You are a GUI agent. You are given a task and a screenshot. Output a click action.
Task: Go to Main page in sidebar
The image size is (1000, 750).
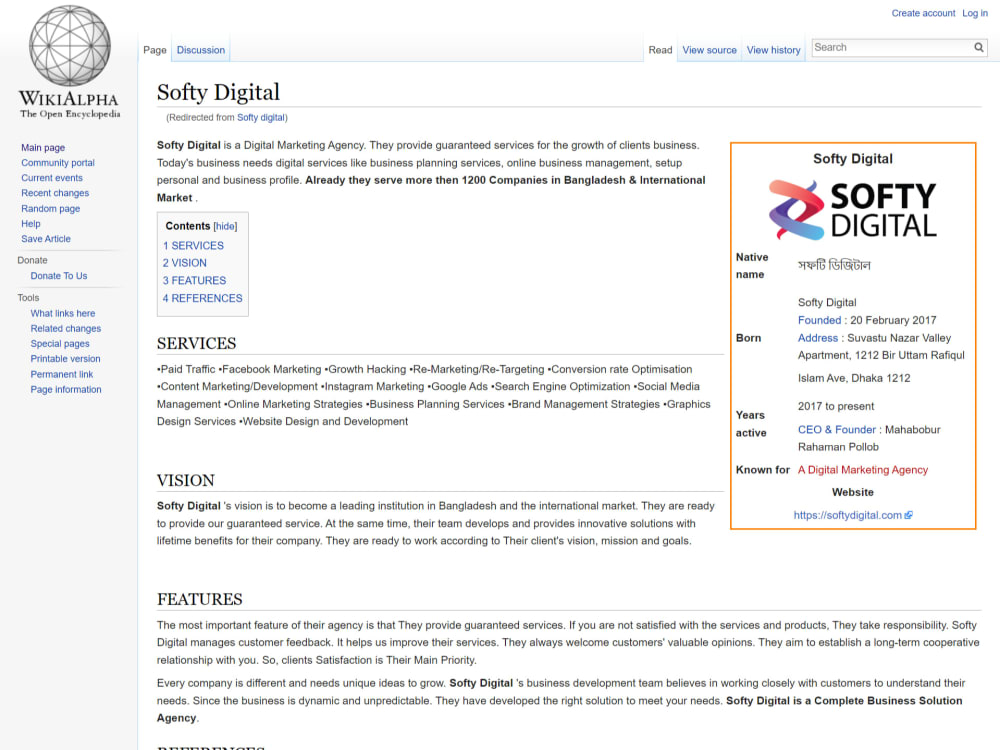43,147
